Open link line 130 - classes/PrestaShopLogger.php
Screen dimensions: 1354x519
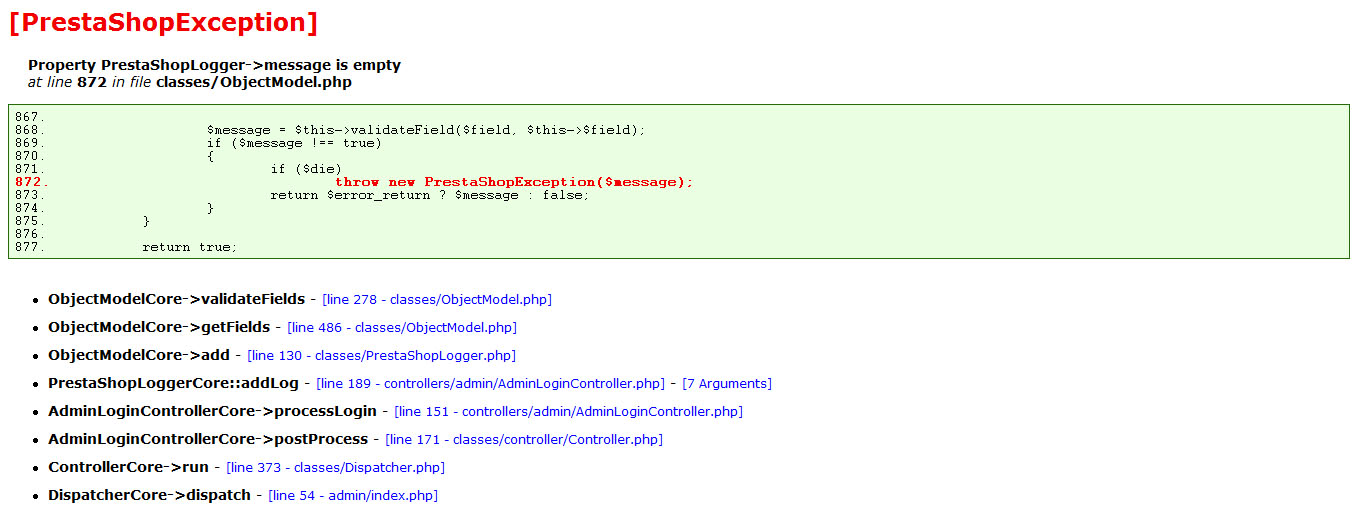click(382, 355)
